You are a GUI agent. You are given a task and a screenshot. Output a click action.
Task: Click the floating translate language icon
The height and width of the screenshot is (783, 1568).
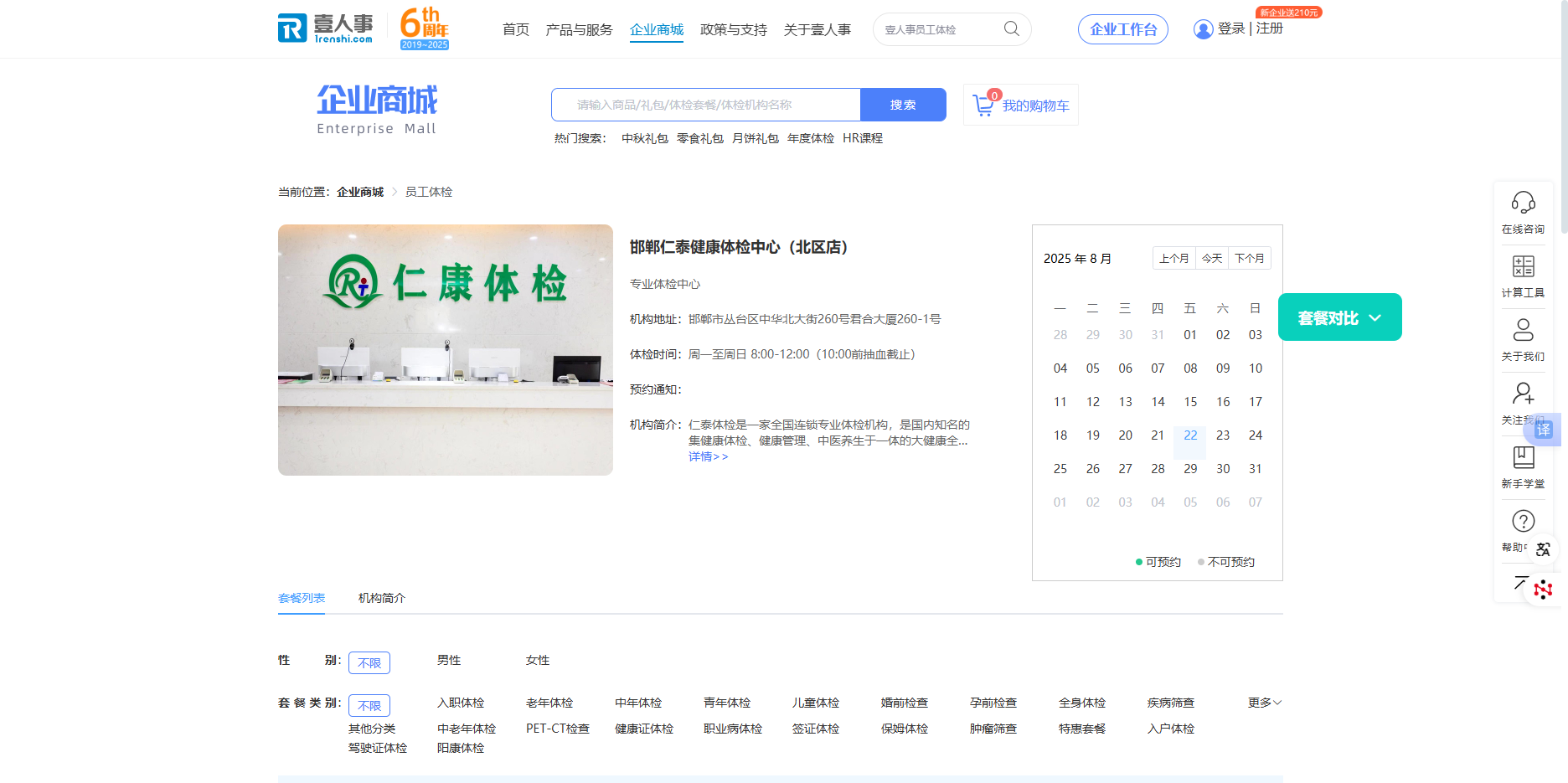point(1543,549)
